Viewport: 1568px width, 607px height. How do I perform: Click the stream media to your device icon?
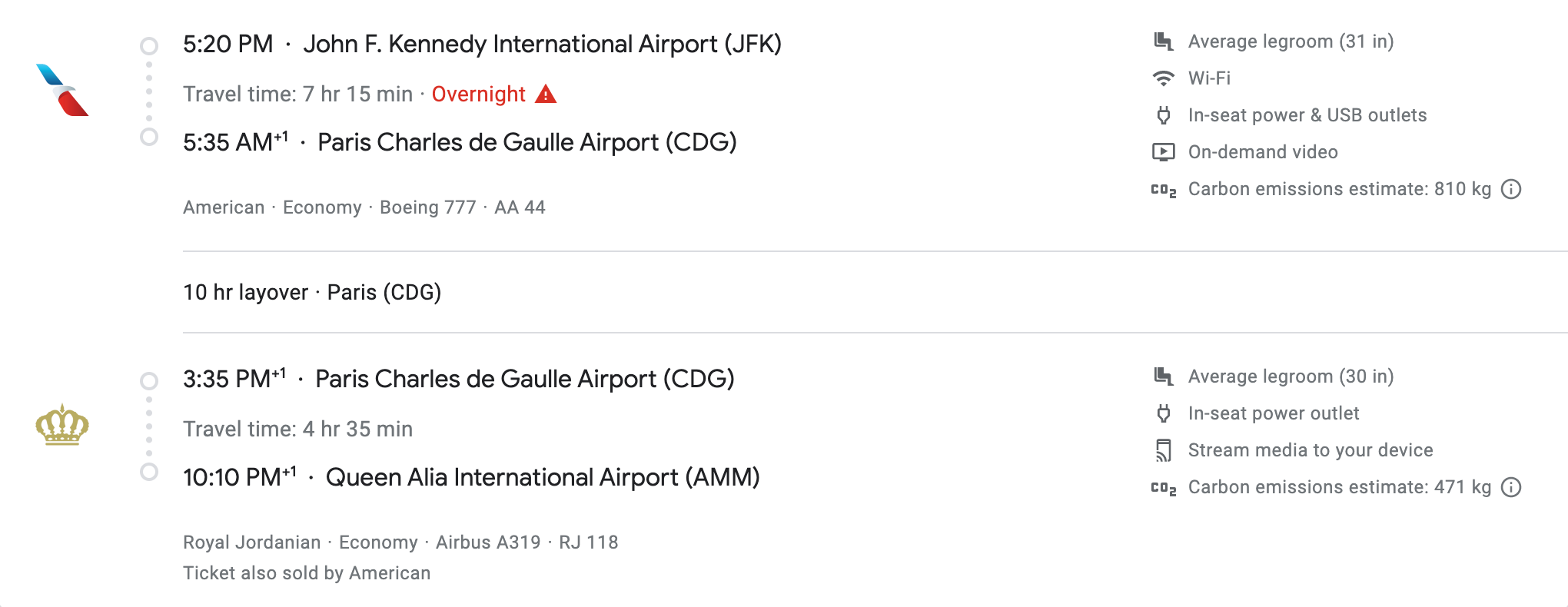1164,449
